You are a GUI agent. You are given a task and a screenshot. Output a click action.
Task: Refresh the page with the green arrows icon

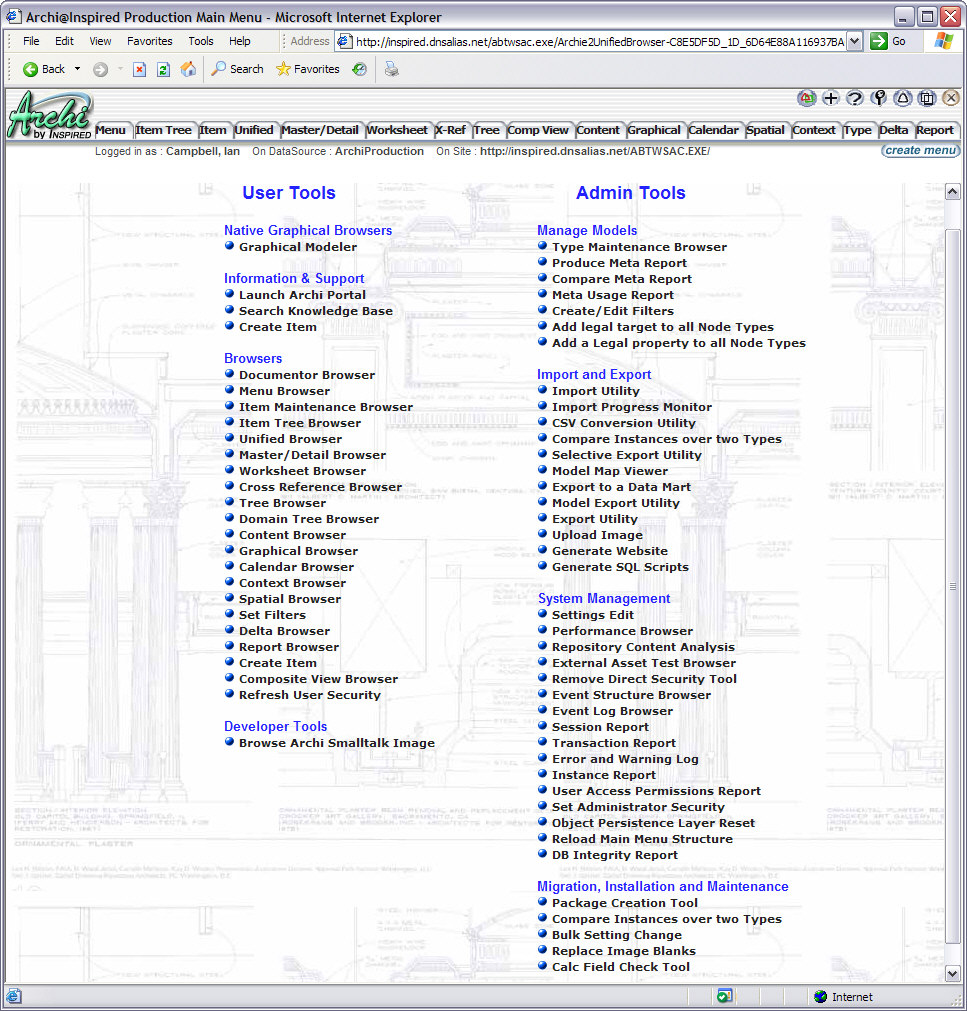164,69
